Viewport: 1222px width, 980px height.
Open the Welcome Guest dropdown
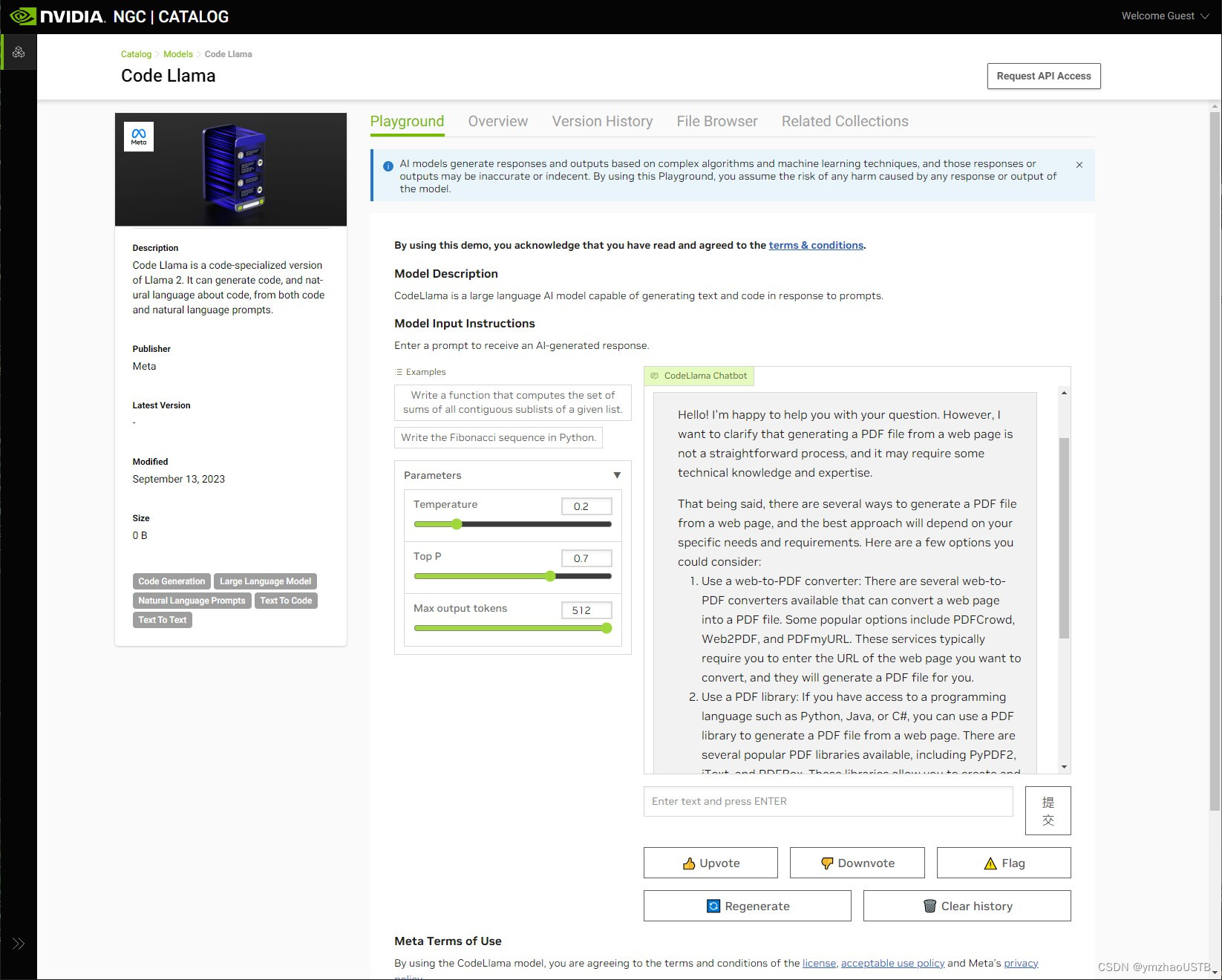coord(1164,16)
